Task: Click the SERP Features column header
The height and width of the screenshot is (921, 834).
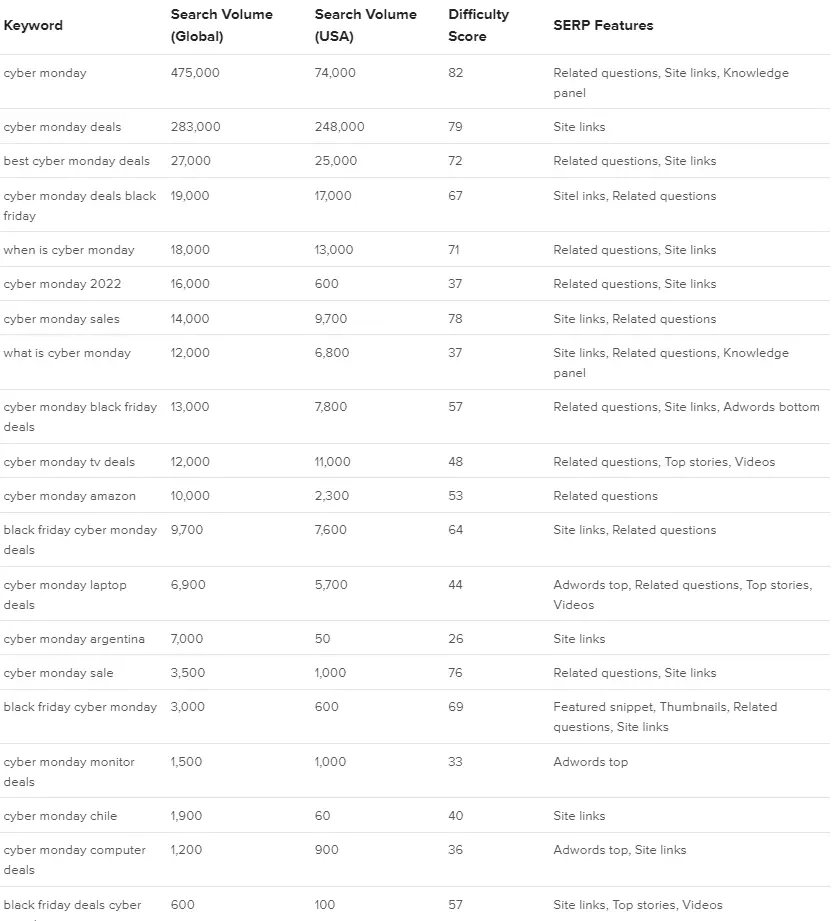Action: [x=603, y=26]
